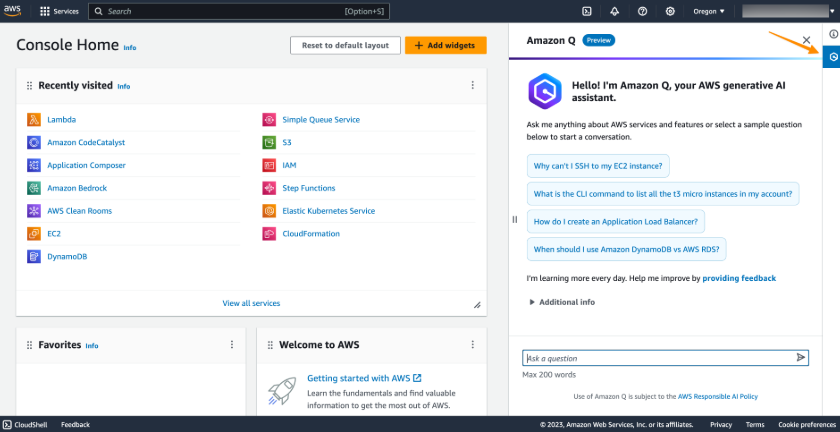This screenshot has height=432, width=840.
Task: Click the Elastic Kubernetes Service icon
Action: pyautogui.click(x=269, y=211)
